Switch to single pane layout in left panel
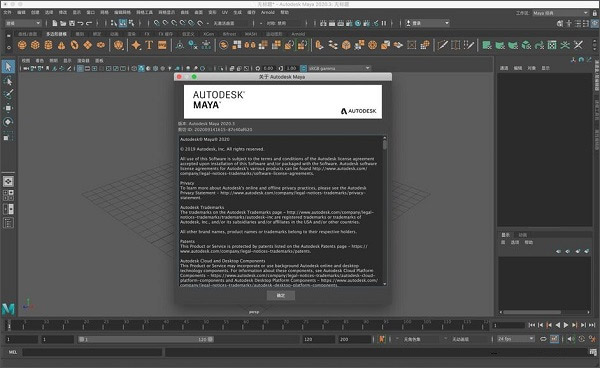This screenshot has width=600, height=368. point(8,181)
